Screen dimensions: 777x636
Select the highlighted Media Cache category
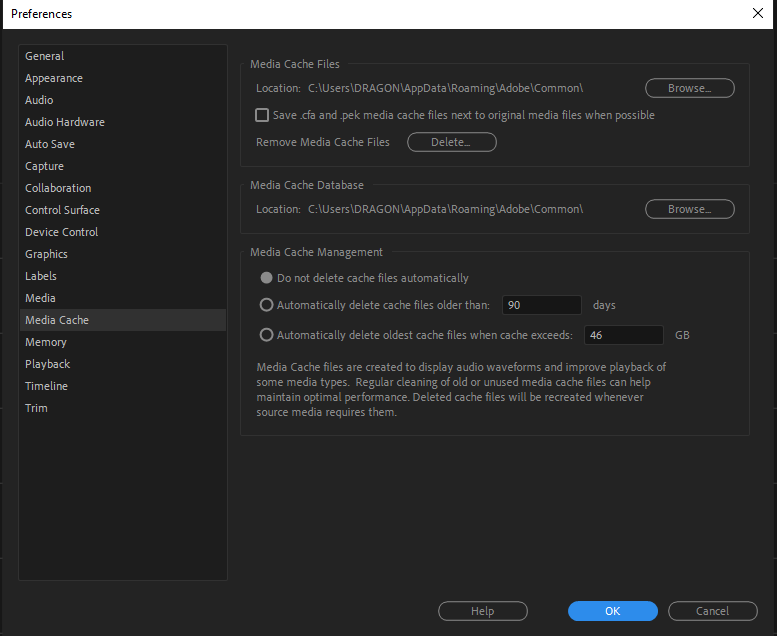123,320
